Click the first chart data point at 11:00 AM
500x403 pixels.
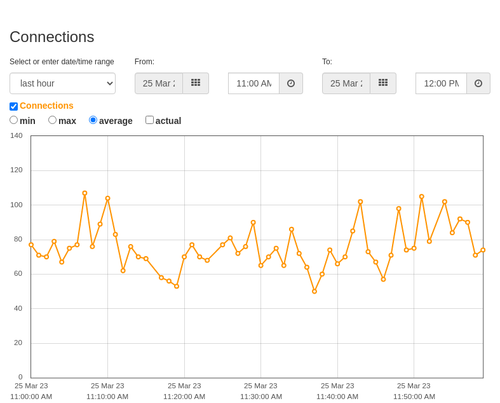click(x=31, y=245)
